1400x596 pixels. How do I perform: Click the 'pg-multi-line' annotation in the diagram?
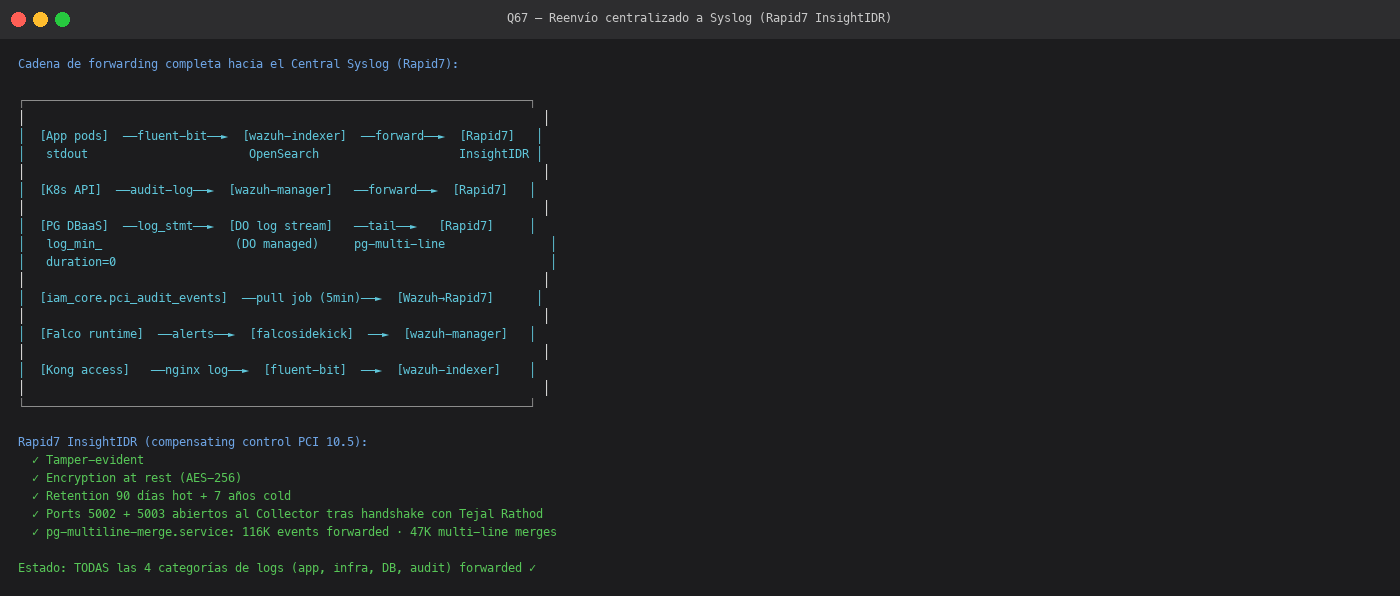(x=399, y=244)
